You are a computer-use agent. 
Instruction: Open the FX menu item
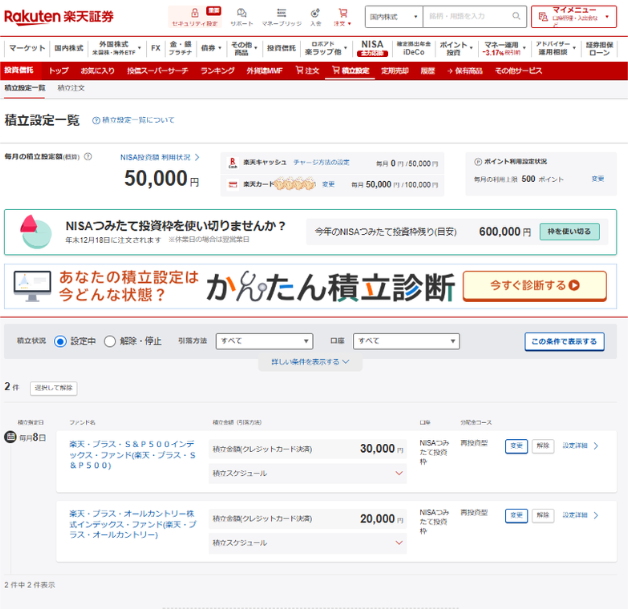[156, 48]
